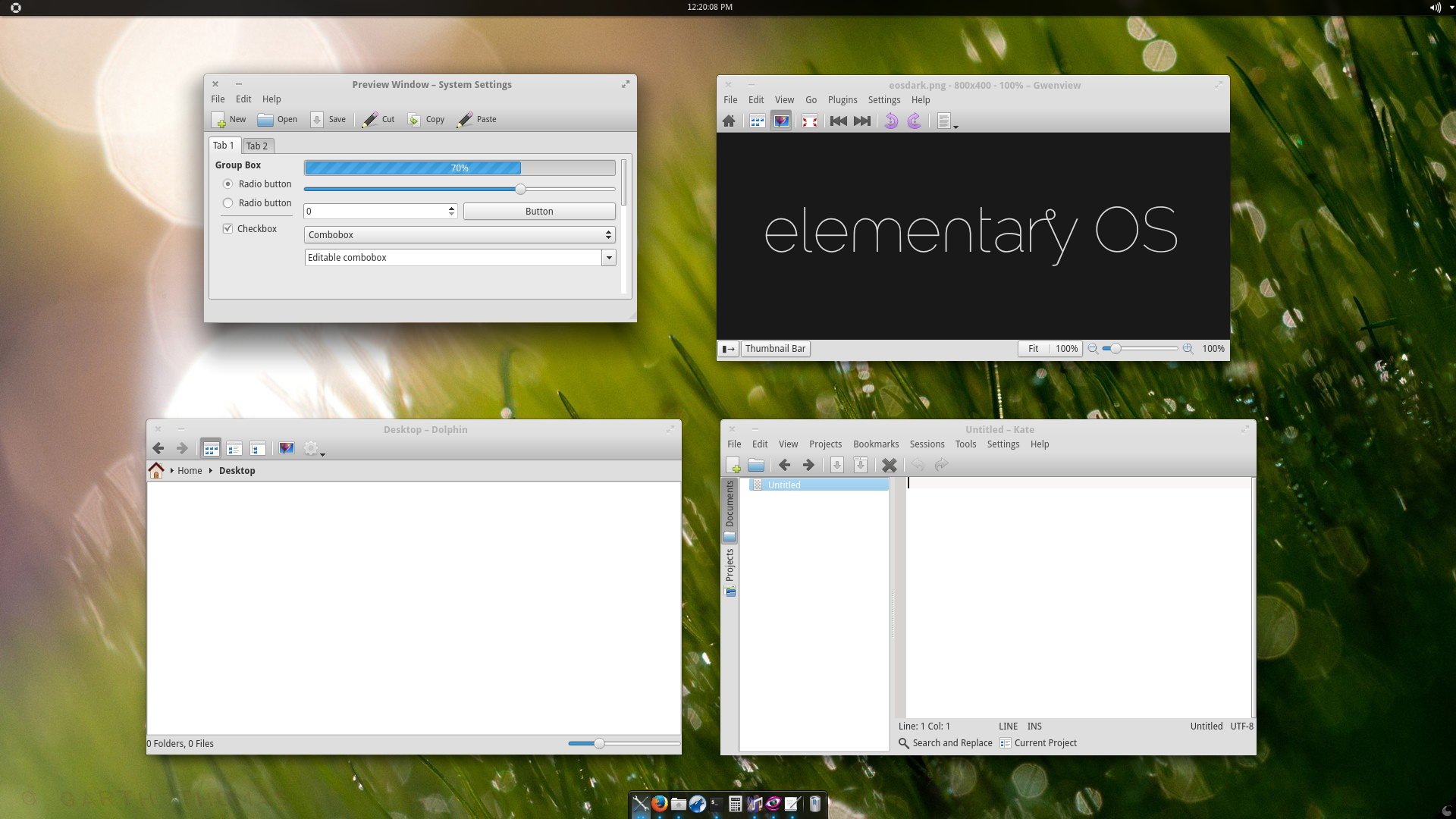1456x819 pixels.
Task: Click Kate back arrow icon
Action: click(785, 465)
